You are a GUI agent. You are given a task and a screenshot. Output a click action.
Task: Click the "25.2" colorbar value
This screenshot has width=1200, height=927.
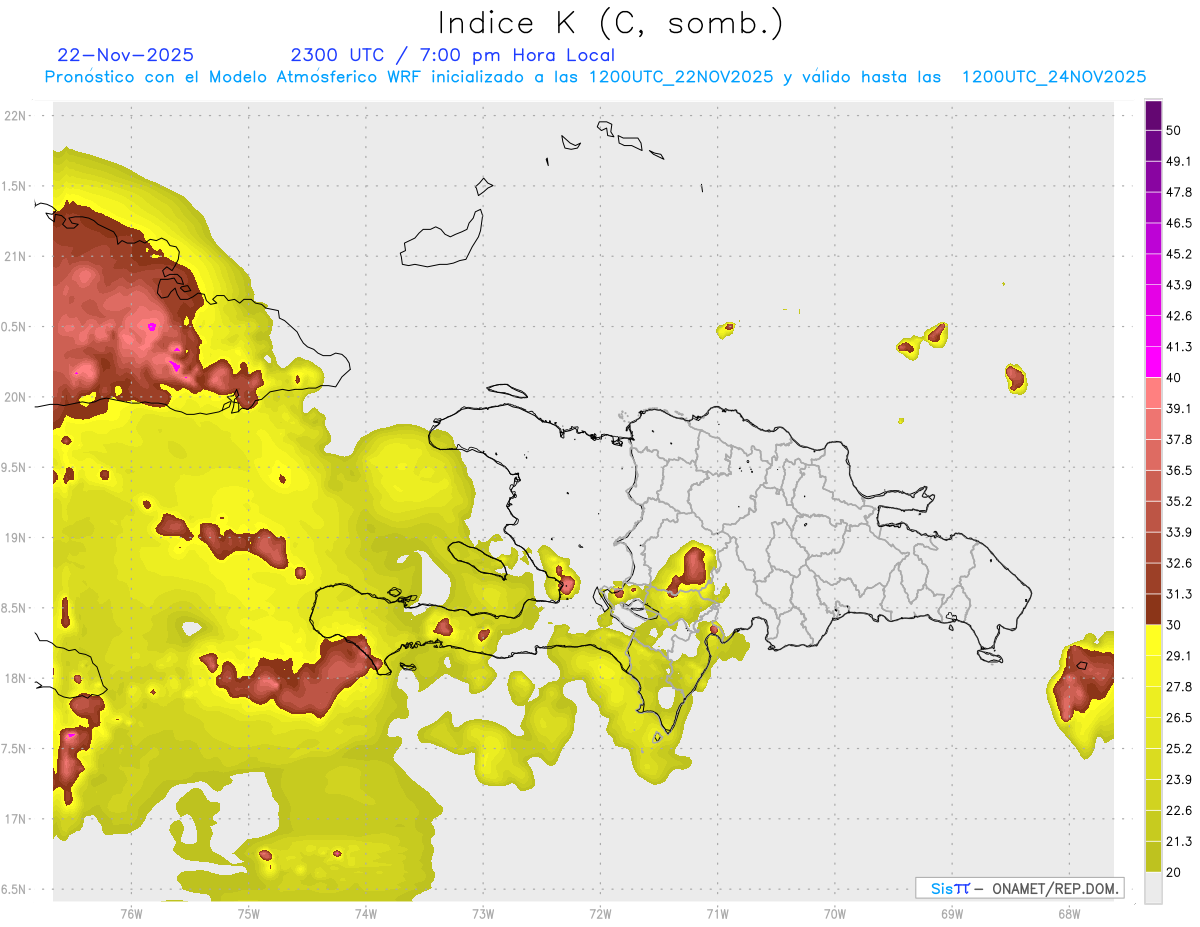pyautogui.click(x=1179, y=749)
